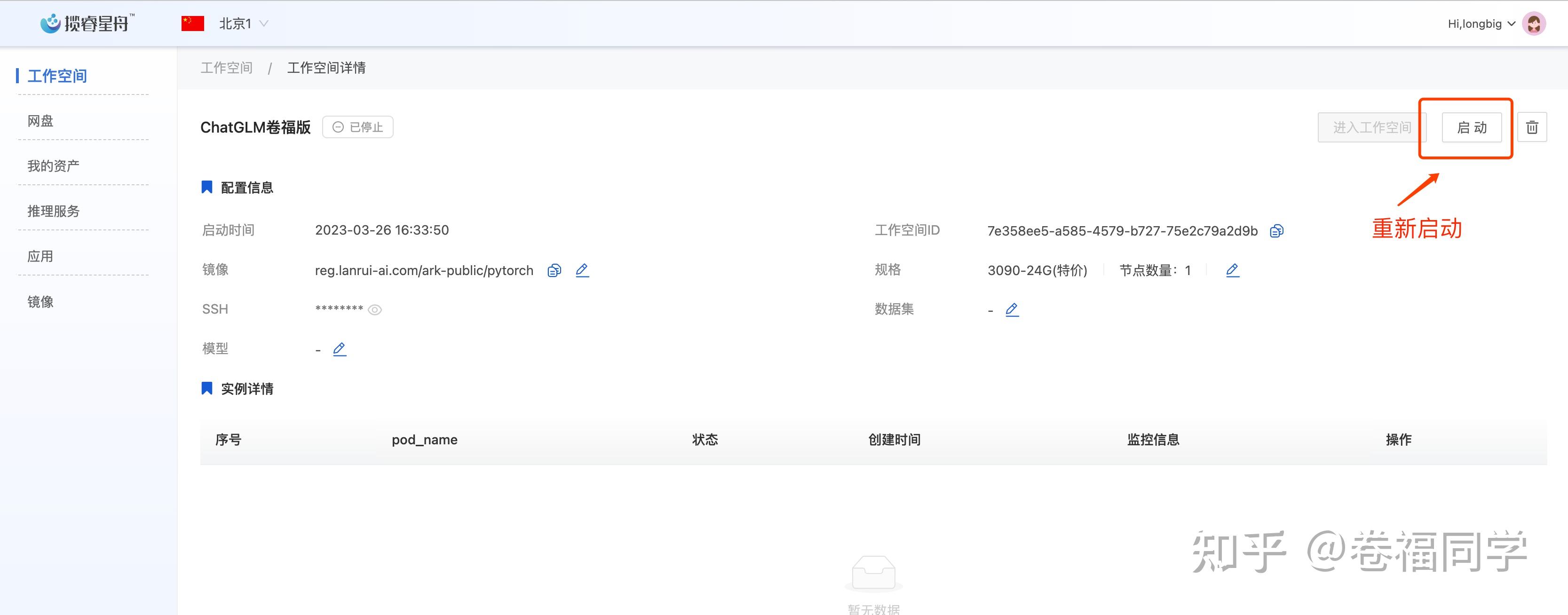Click the 已停止 status tag

357,127
